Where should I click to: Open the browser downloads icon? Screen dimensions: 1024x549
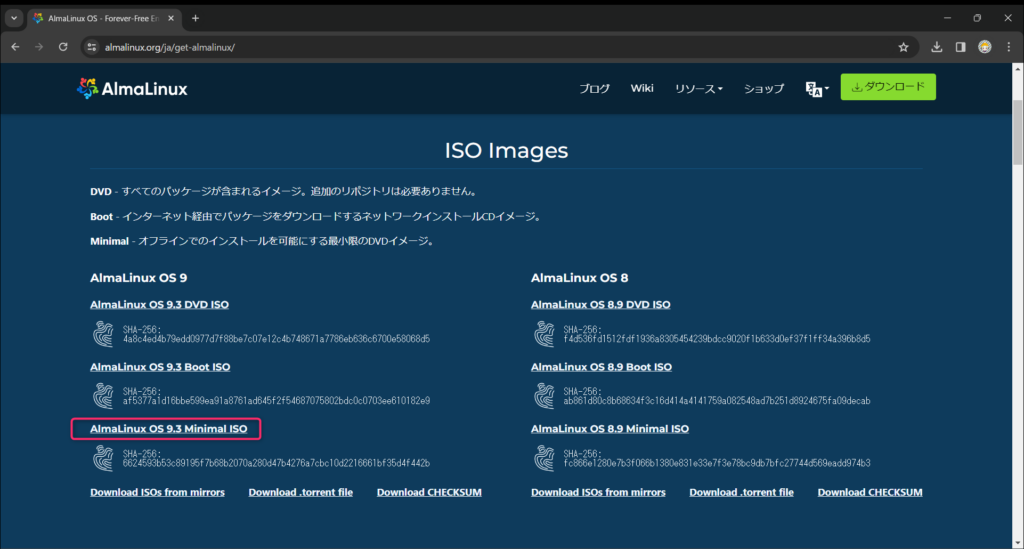tap(937, 47)
